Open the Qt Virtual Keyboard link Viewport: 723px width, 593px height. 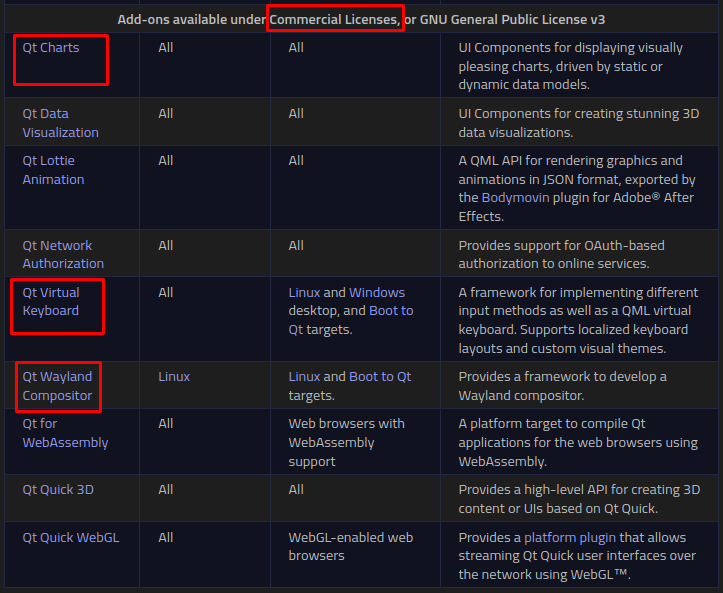[51, 302]
